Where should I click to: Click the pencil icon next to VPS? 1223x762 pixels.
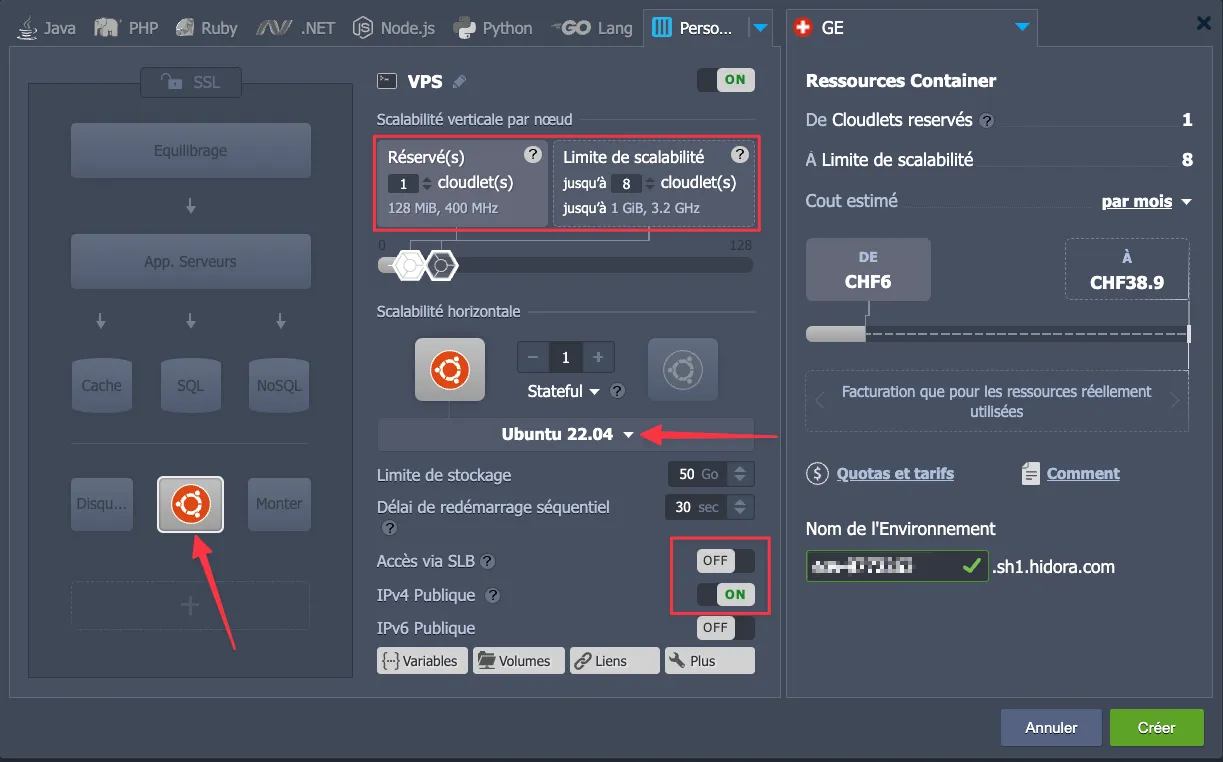click(459, 82)
